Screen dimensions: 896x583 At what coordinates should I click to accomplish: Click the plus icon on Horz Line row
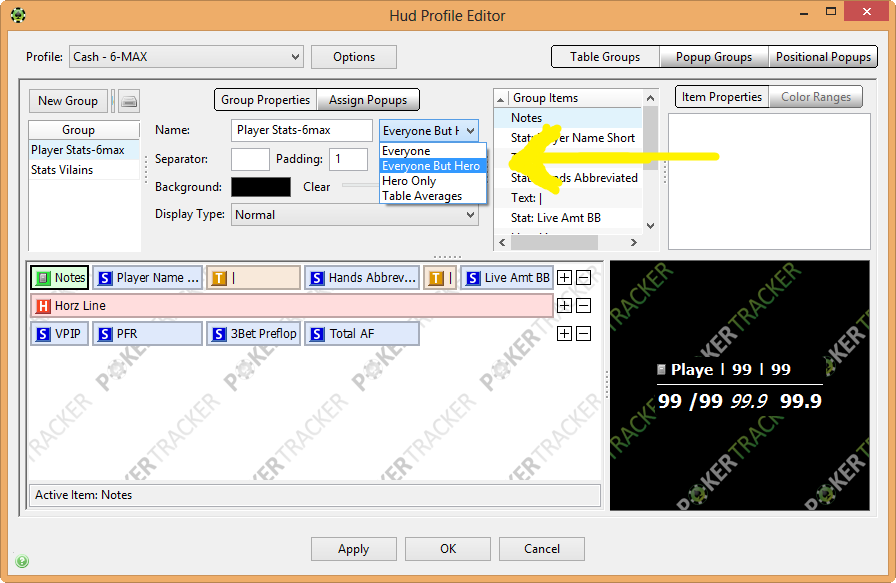565,305
